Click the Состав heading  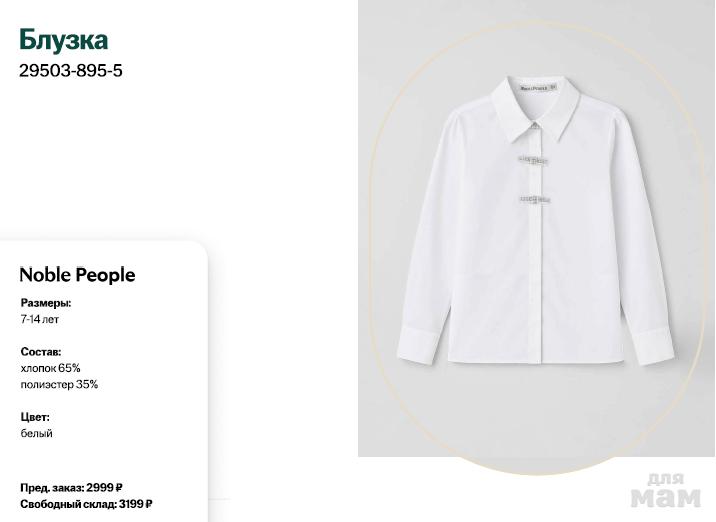tap(41, 352)
